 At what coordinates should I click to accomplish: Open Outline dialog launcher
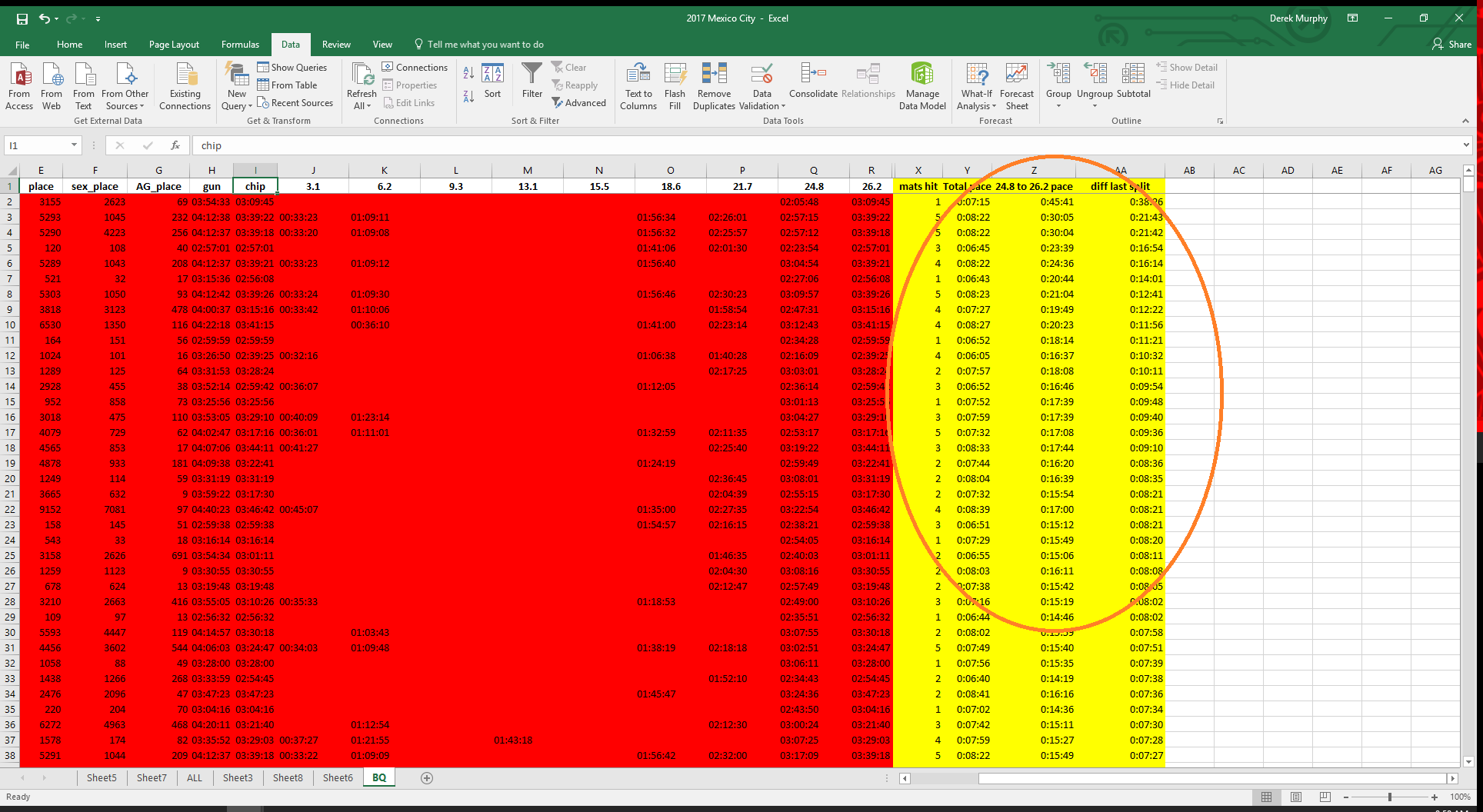click(x=1220, y=121)
